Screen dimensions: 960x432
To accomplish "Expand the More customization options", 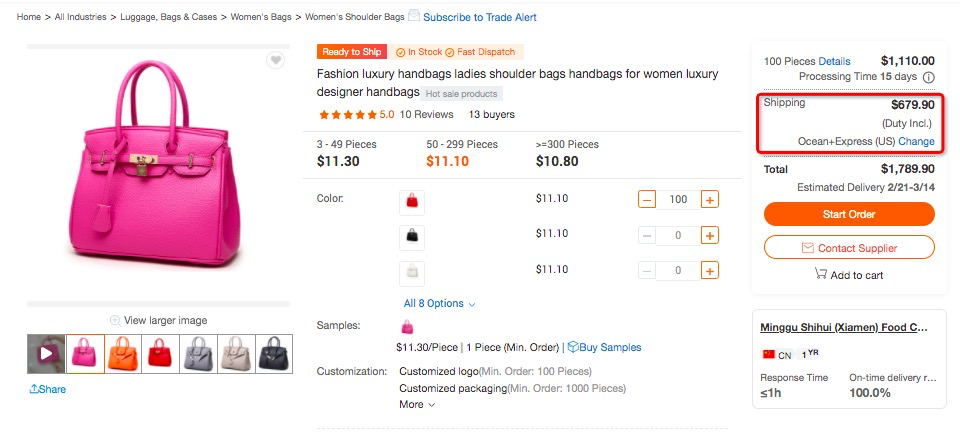I will [x=417, y=405].
